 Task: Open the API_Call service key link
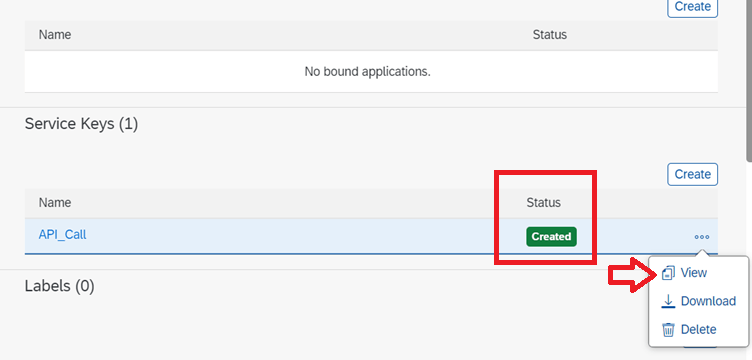pyautogui.click(x=62, y=234)
